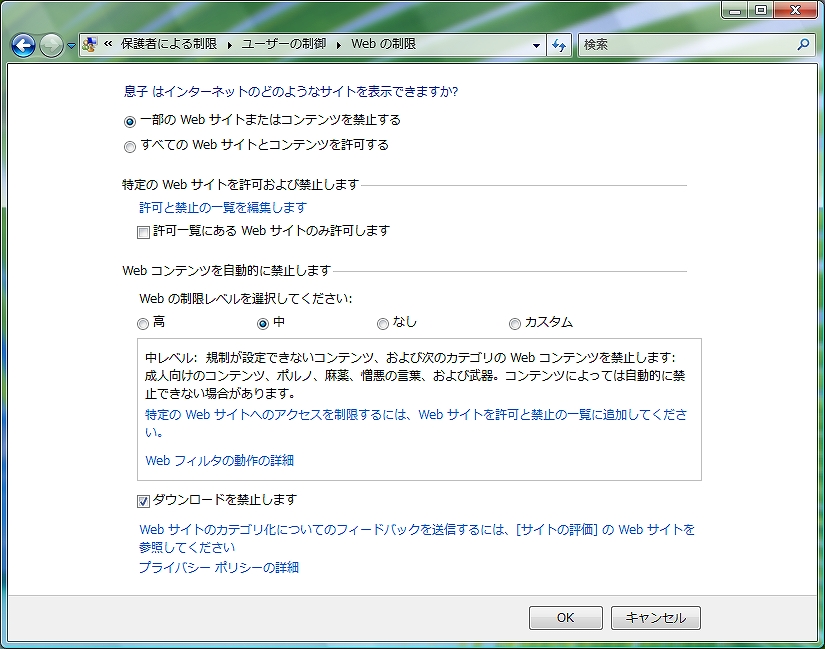Open 許可と禁止の一覧を編集します link
Image resolution: width=825 pixels, height=649 pixels.
point(222,208)
